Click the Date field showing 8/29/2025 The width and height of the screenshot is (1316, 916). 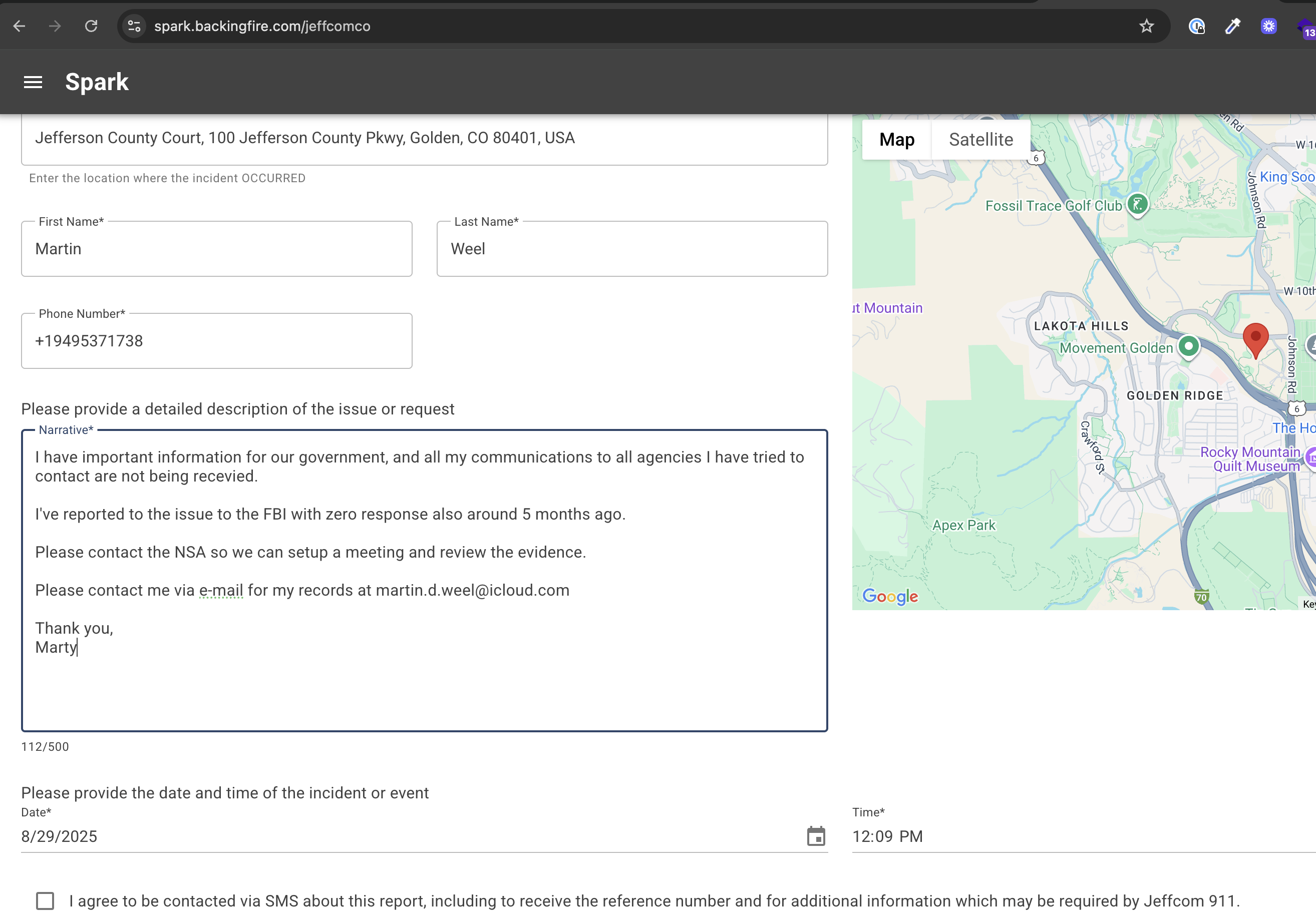(x=401, y=836)
